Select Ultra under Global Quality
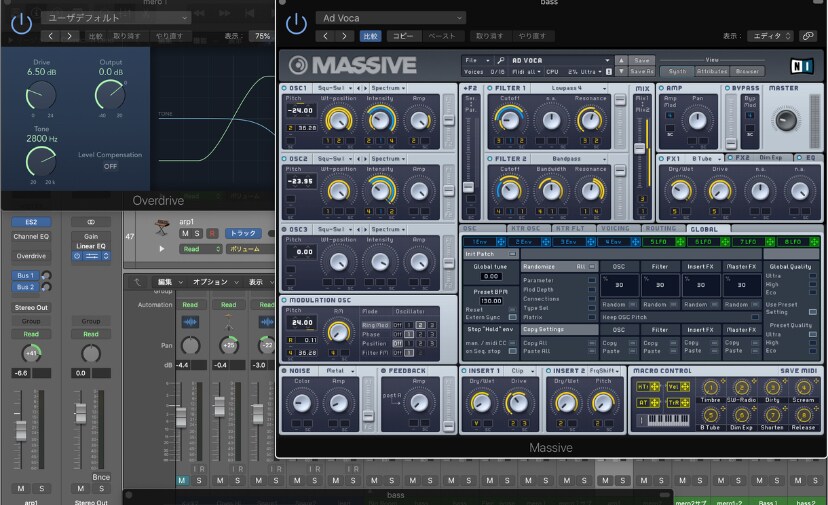The width and height of the screenshot is (828, 505). pyautogui.click(x=812, y=276)
